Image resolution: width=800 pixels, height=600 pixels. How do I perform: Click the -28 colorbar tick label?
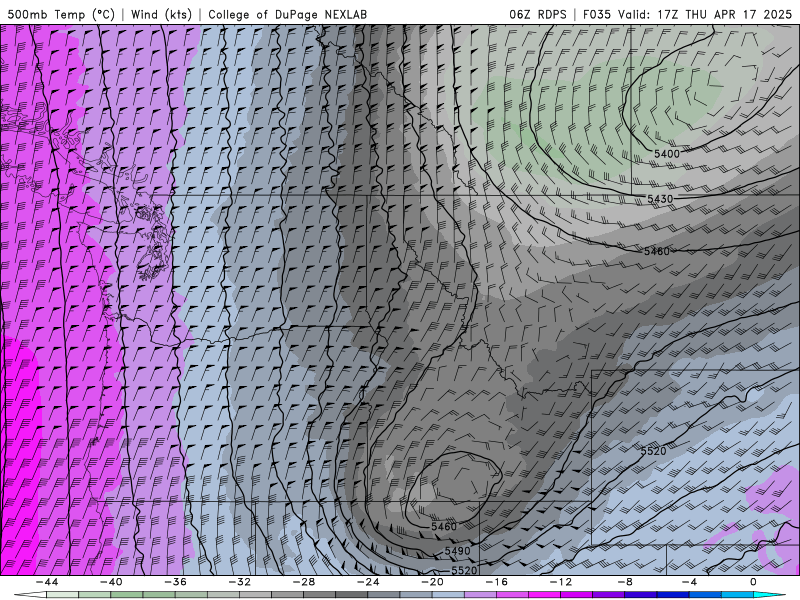click(304, 582)
